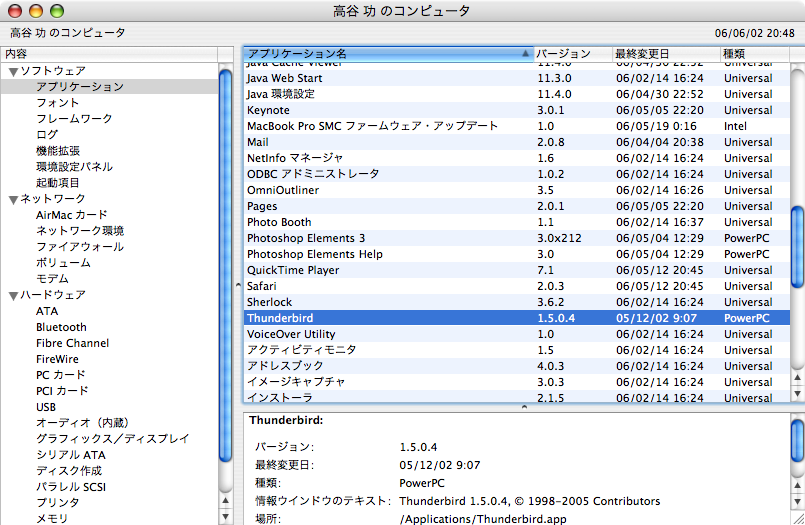Screen dimensions: 805x525
Task: Select シリアル ATA in the sidebar
Action: click(x=71, y=455)
